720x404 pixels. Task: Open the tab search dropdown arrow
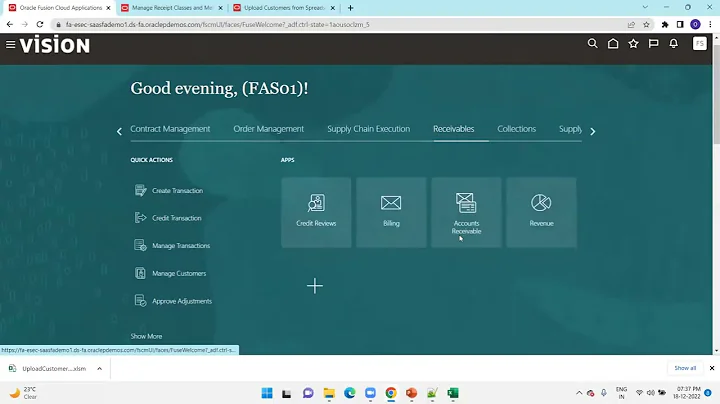(645, 7)
